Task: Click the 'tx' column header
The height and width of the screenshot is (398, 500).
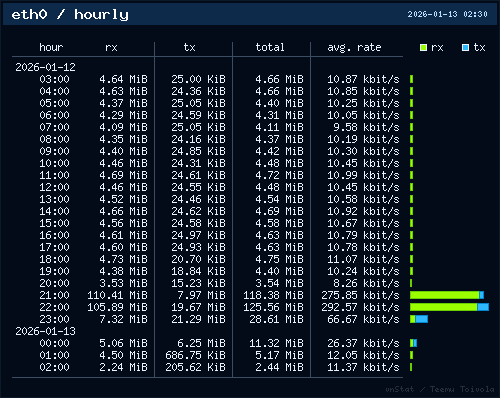Action: coord(189,47)
